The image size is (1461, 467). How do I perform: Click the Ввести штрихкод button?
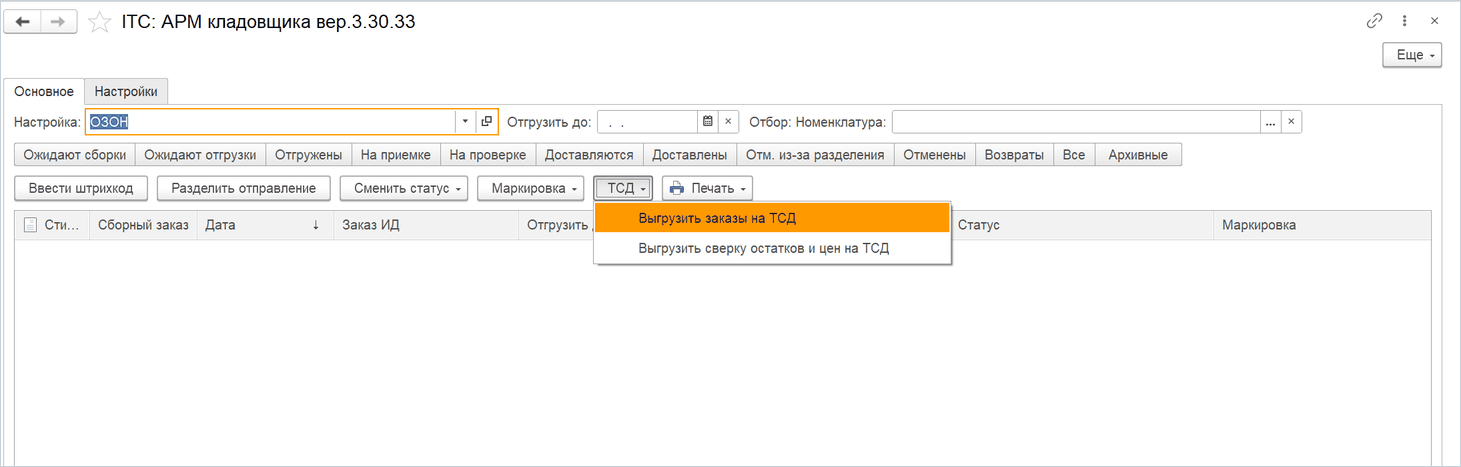tap(81, 188)
